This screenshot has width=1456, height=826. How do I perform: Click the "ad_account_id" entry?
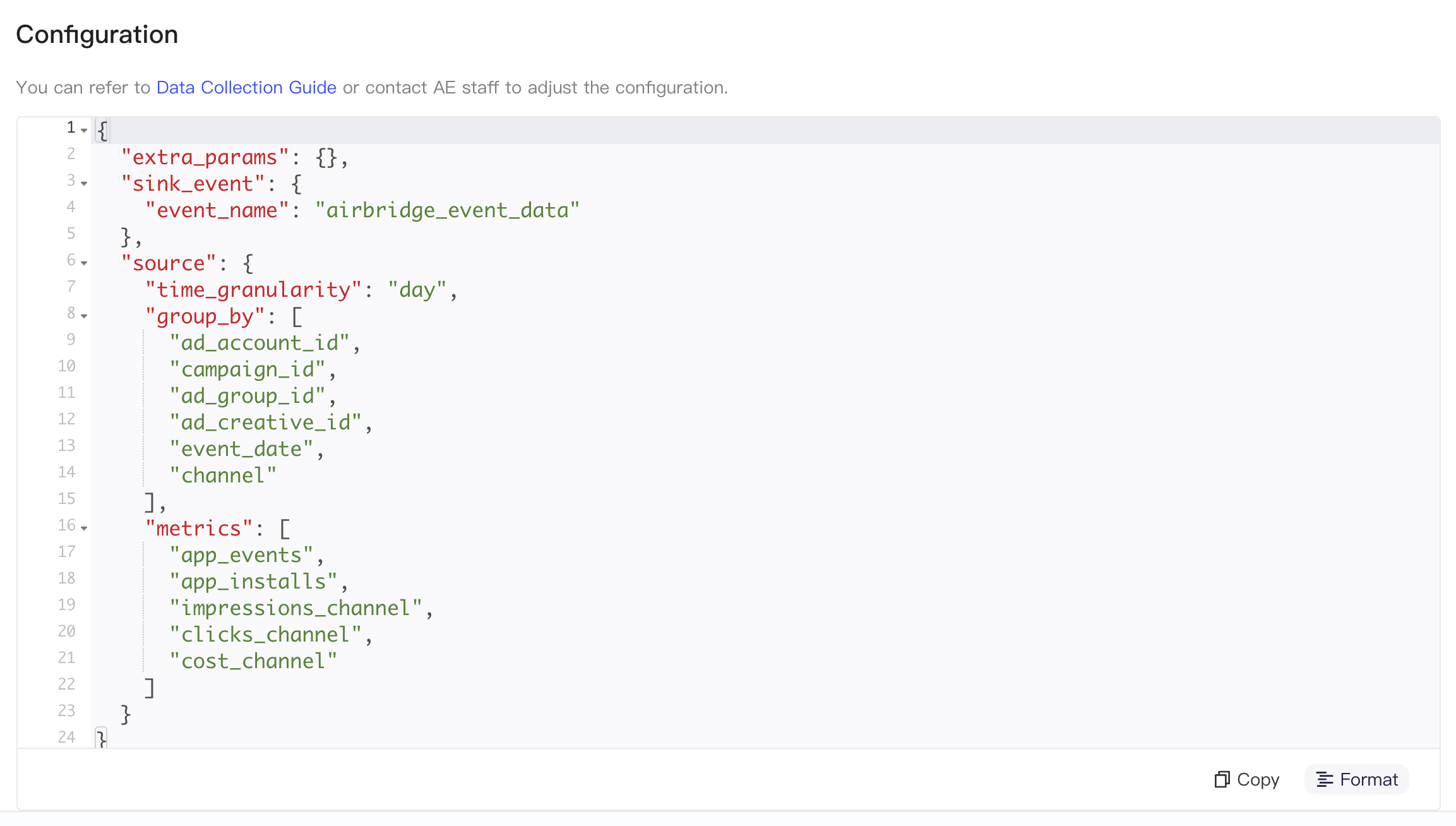[259, 343]
